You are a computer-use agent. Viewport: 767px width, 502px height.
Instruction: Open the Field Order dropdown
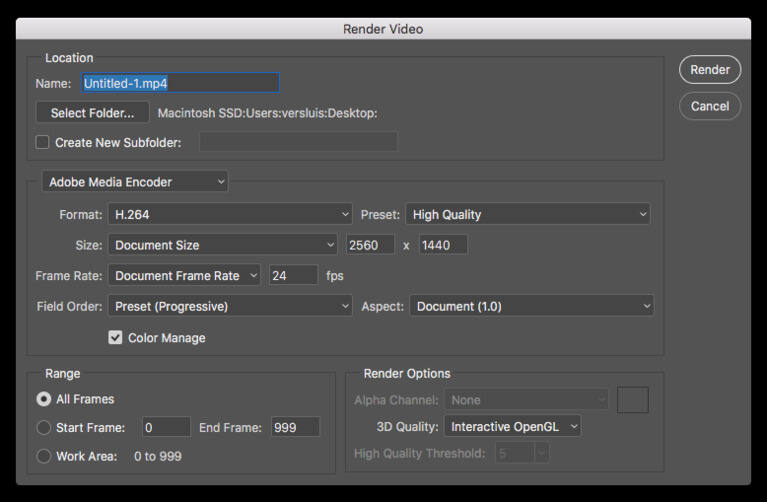[x=230, y=306]
